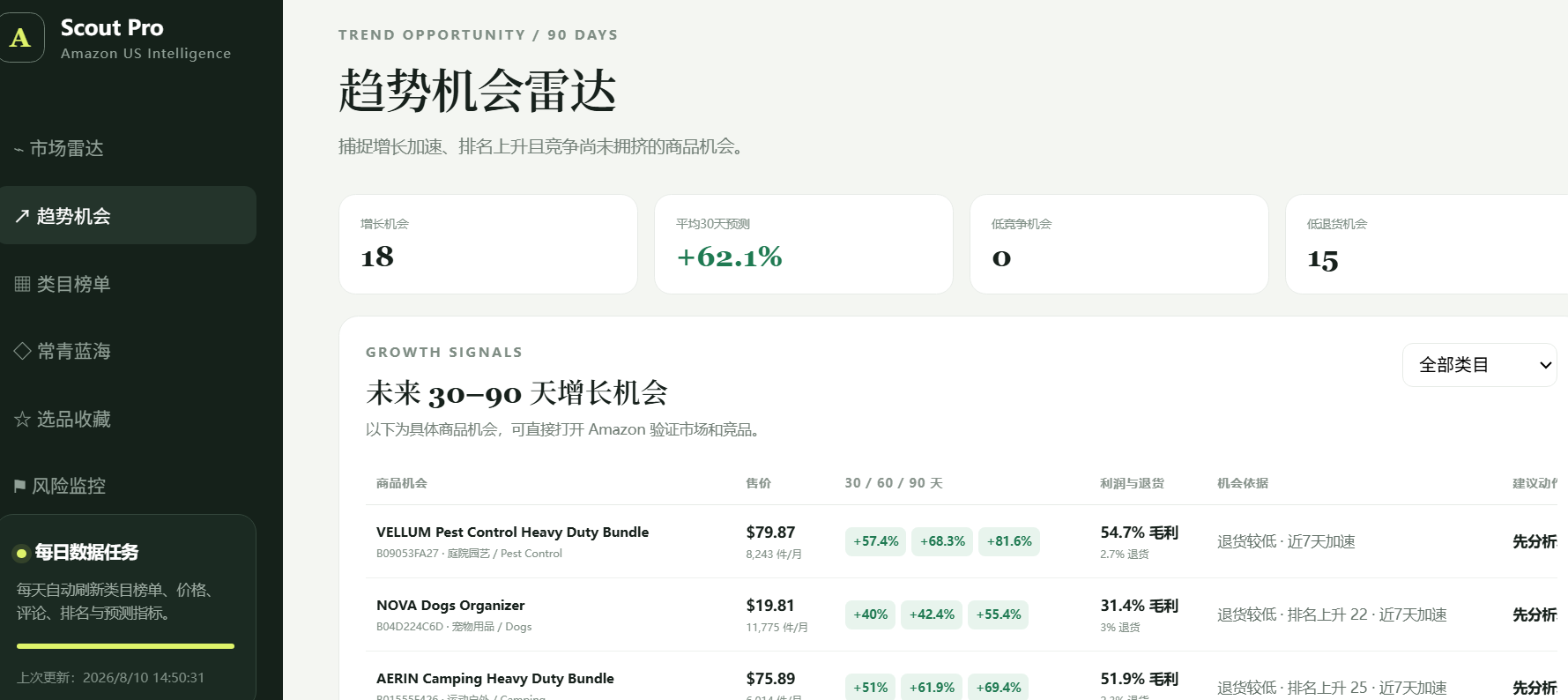
Task: Click 先分析 in the VELLUM row
Action: pos(1535,541)
